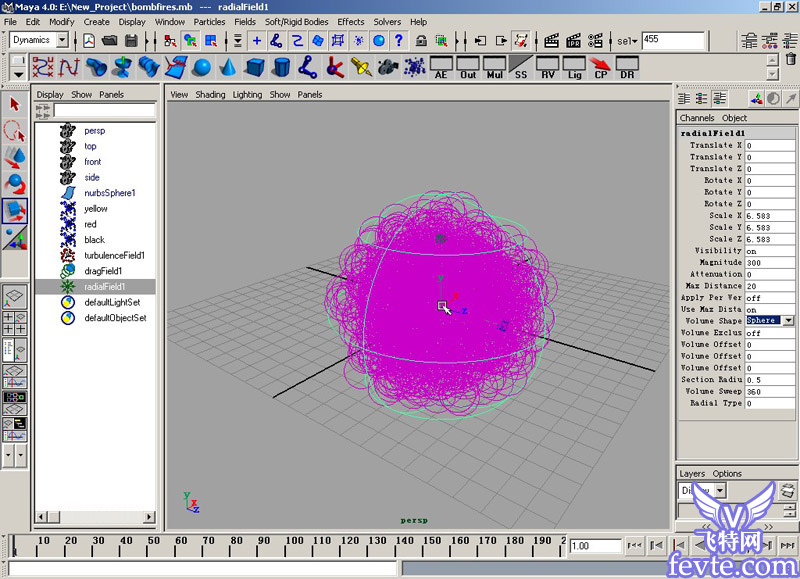Select the arrow Select tool in toolbox
This screenshot has width=800, height=579.
(x=14, y=104)
